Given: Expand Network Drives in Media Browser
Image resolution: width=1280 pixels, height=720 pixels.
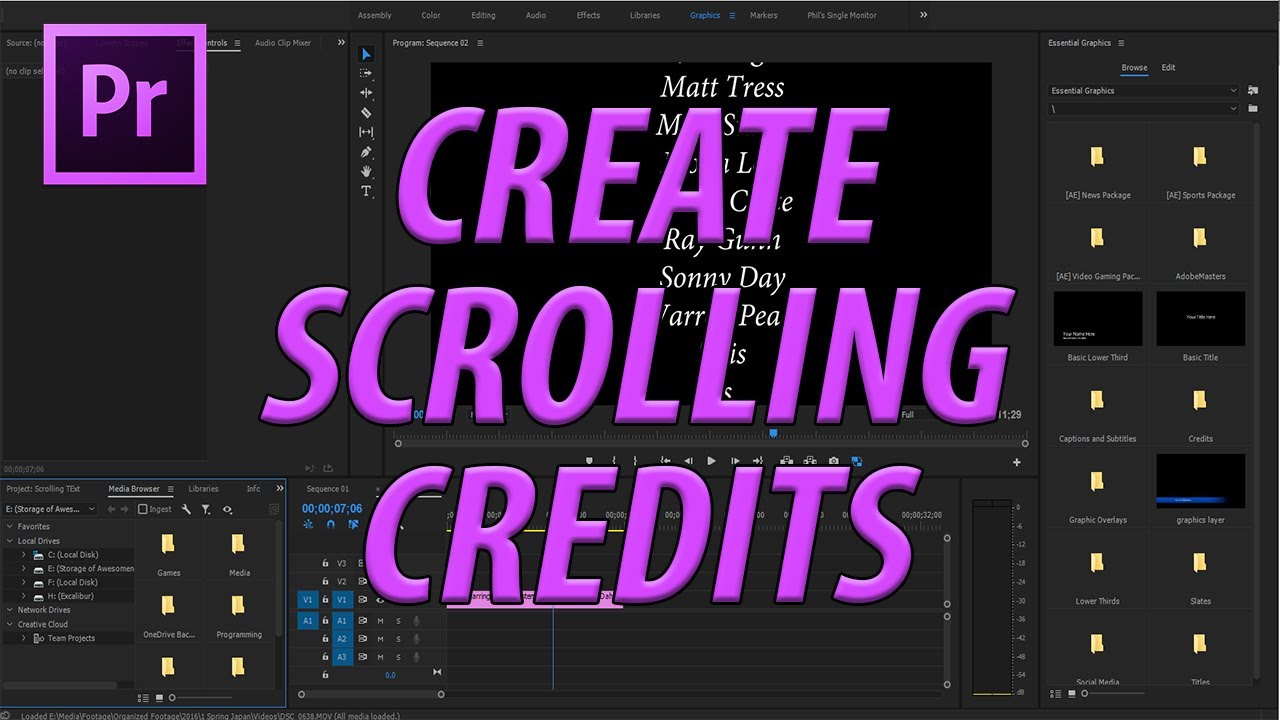Looking at the screenshot, I should tap(8, 610).
